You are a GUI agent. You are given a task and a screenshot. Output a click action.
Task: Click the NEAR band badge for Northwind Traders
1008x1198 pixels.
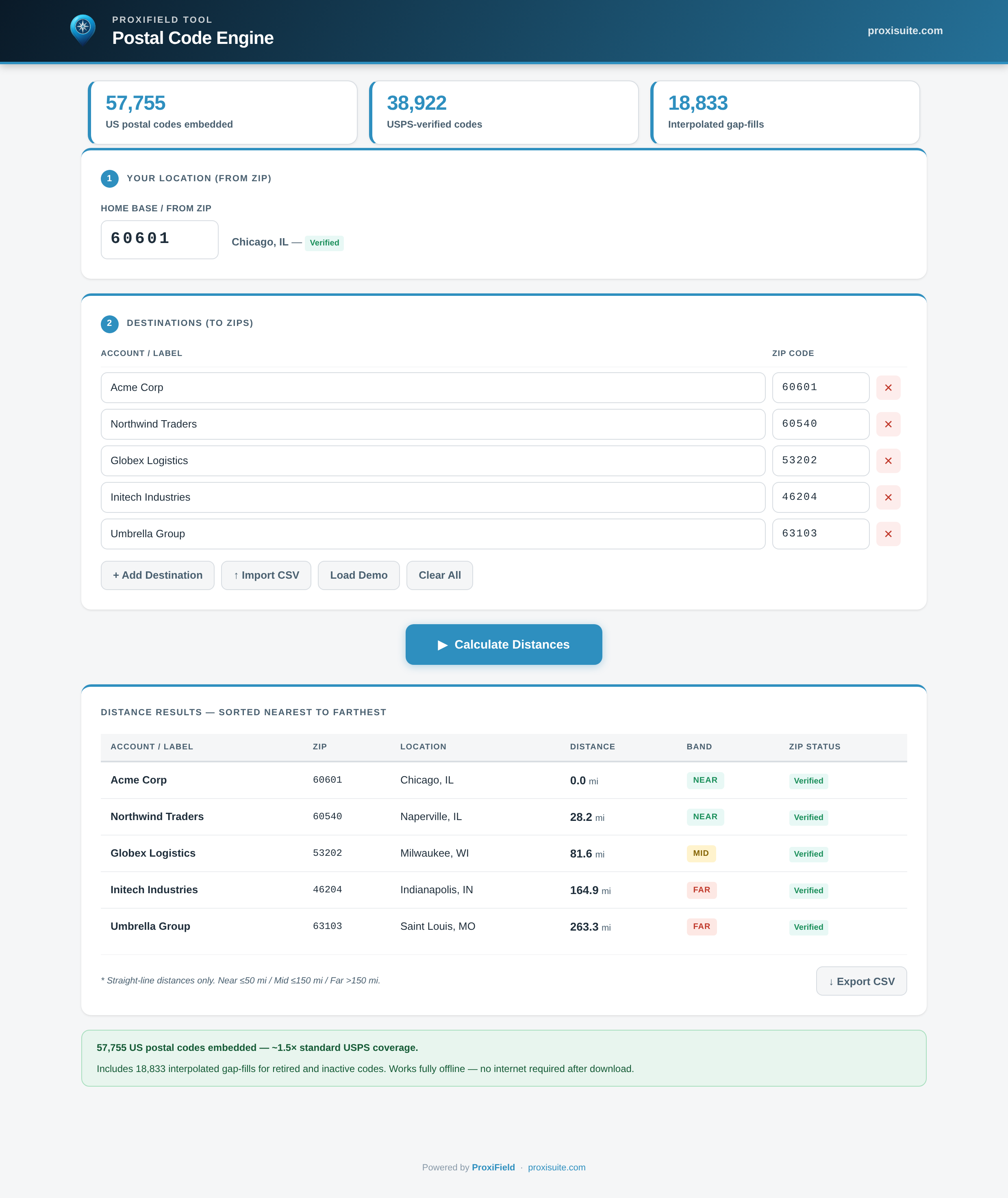pos(705,817)
